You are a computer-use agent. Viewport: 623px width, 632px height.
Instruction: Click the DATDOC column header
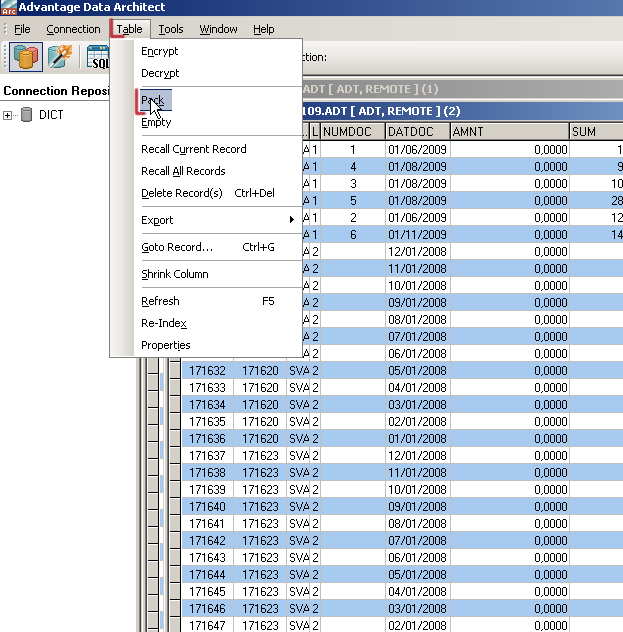click(417, 132)
